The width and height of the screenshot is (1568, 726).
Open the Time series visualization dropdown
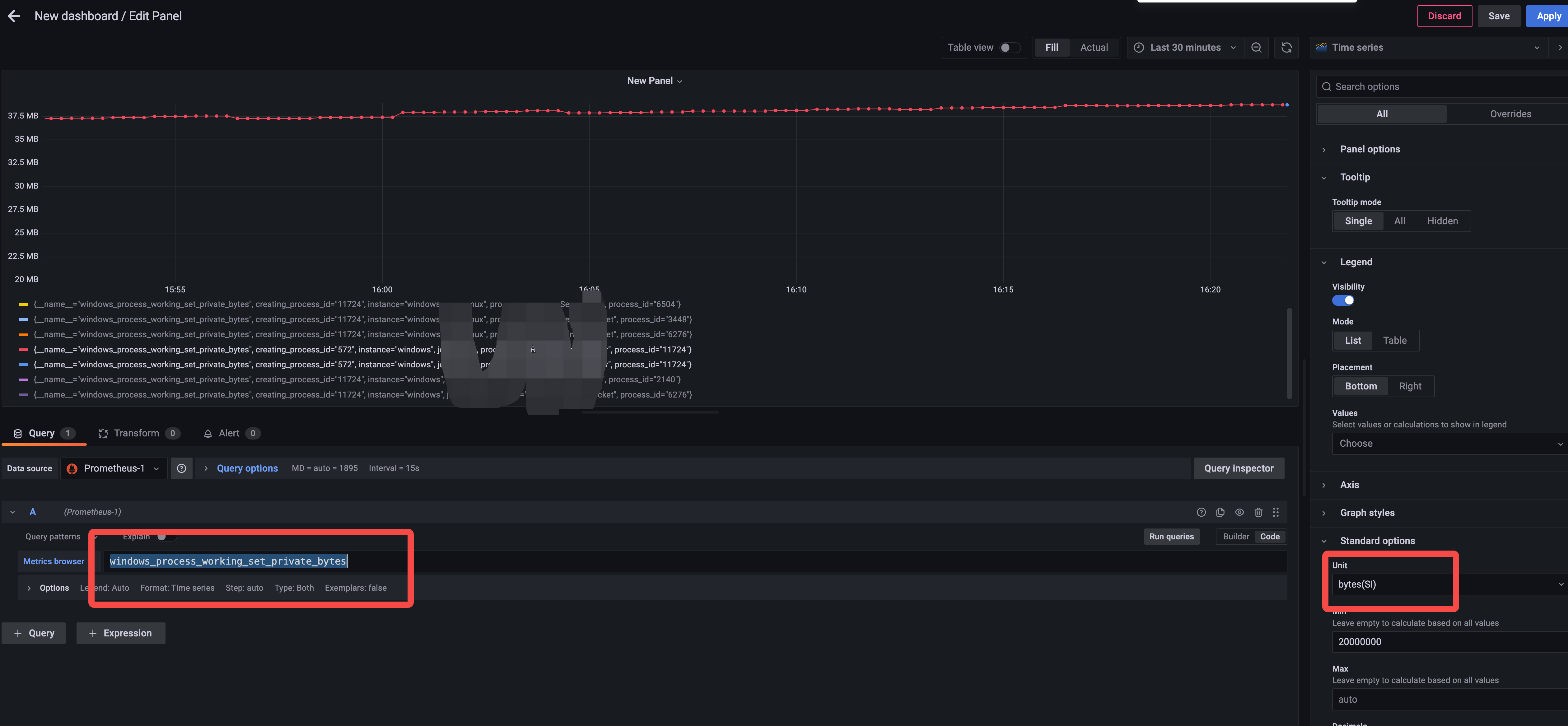tap(1429, 48)
